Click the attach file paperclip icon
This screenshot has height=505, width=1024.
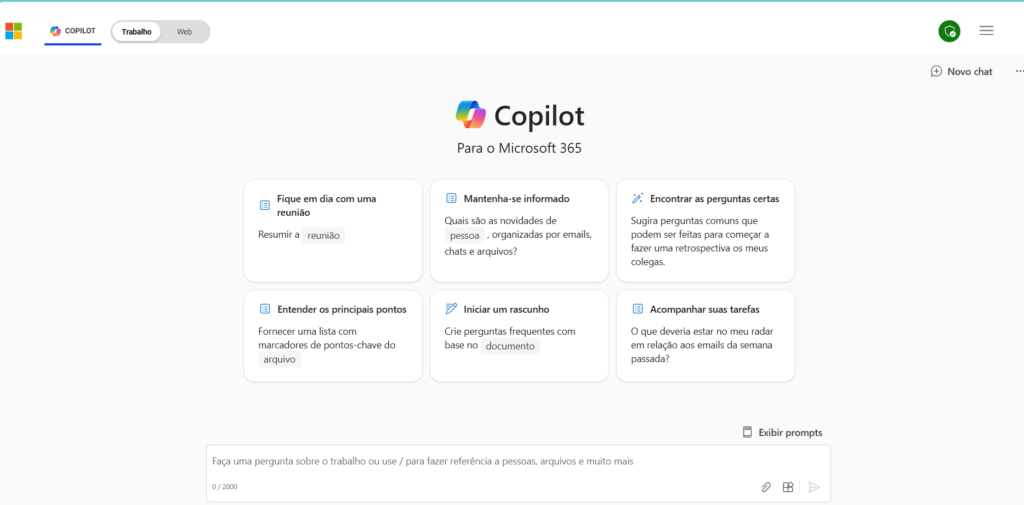click(x=766, y=487)
